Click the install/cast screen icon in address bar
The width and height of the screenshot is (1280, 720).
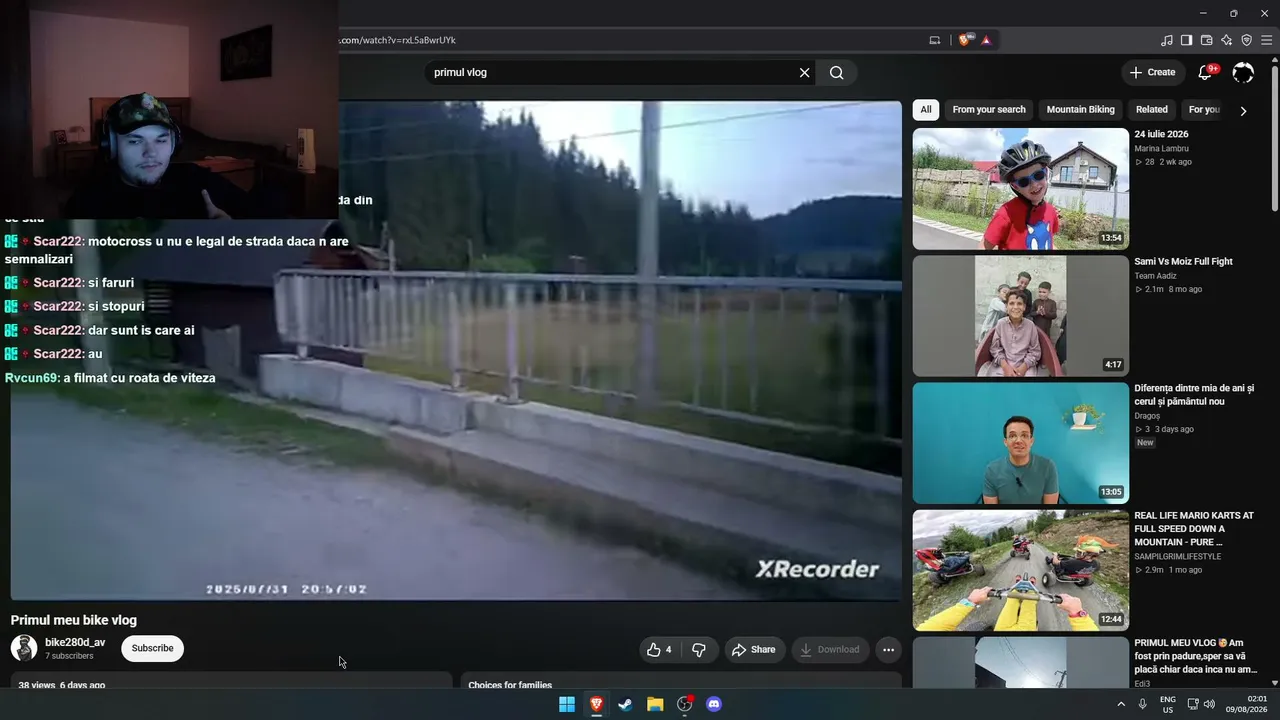pyautogui.click(x=935, y=40)
